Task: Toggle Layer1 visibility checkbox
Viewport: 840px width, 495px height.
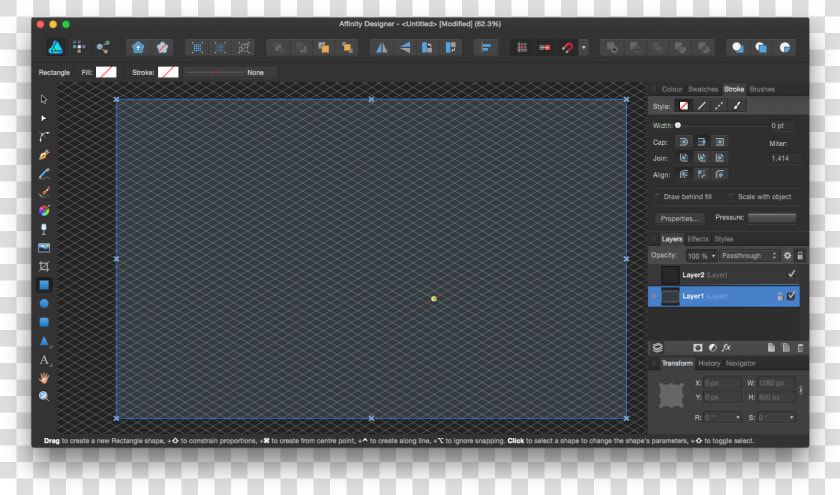Action: (791, 296)
